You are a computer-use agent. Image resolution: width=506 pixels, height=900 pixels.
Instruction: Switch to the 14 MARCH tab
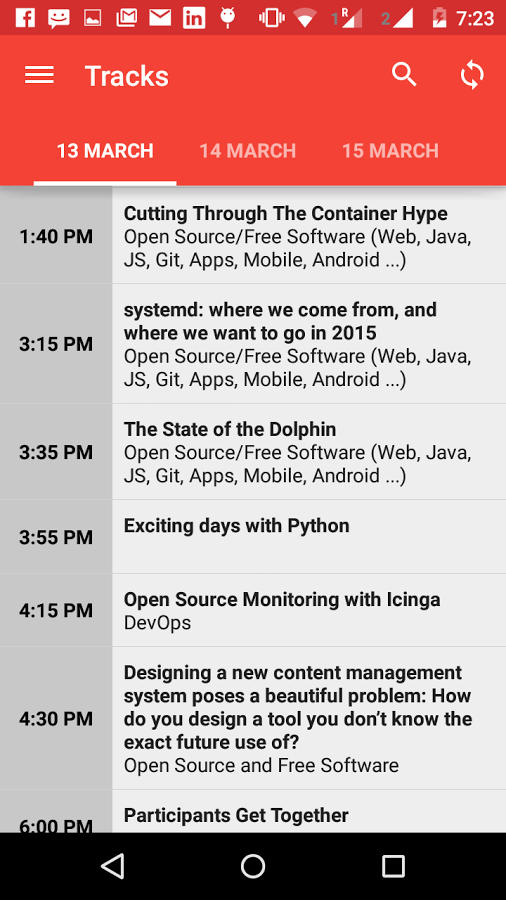[x=247, y=151]
